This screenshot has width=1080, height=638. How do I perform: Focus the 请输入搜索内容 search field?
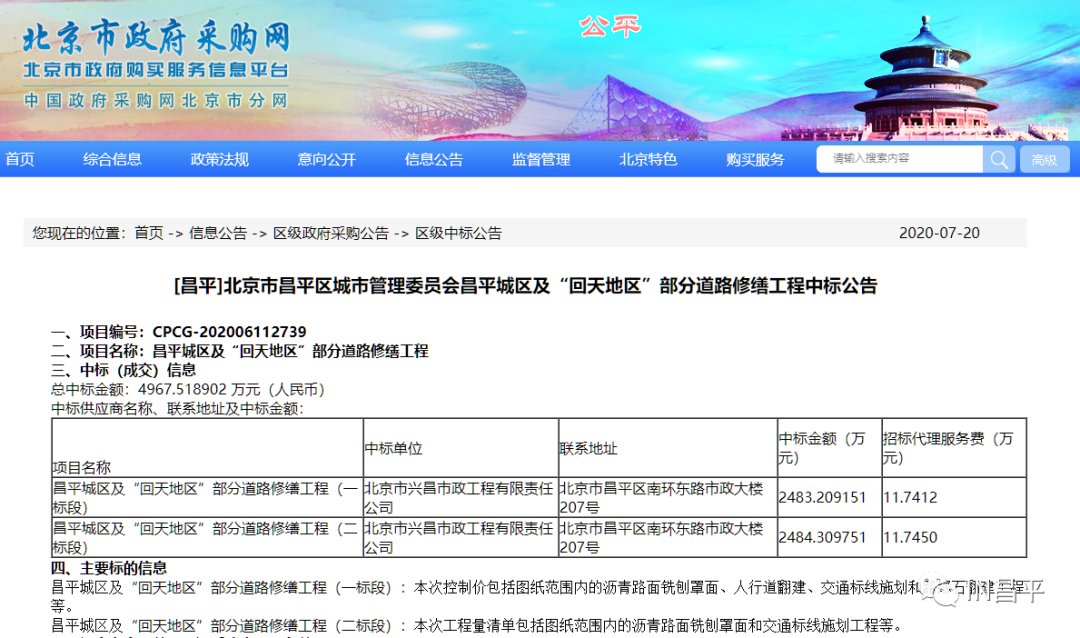coord(900,159)
